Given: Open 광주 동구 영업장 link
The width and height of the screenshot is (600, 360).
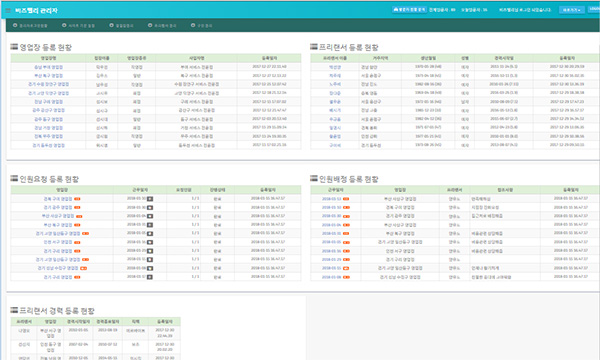Looking at the screenshot, I should pyautogui.click(x=49, y=119).
